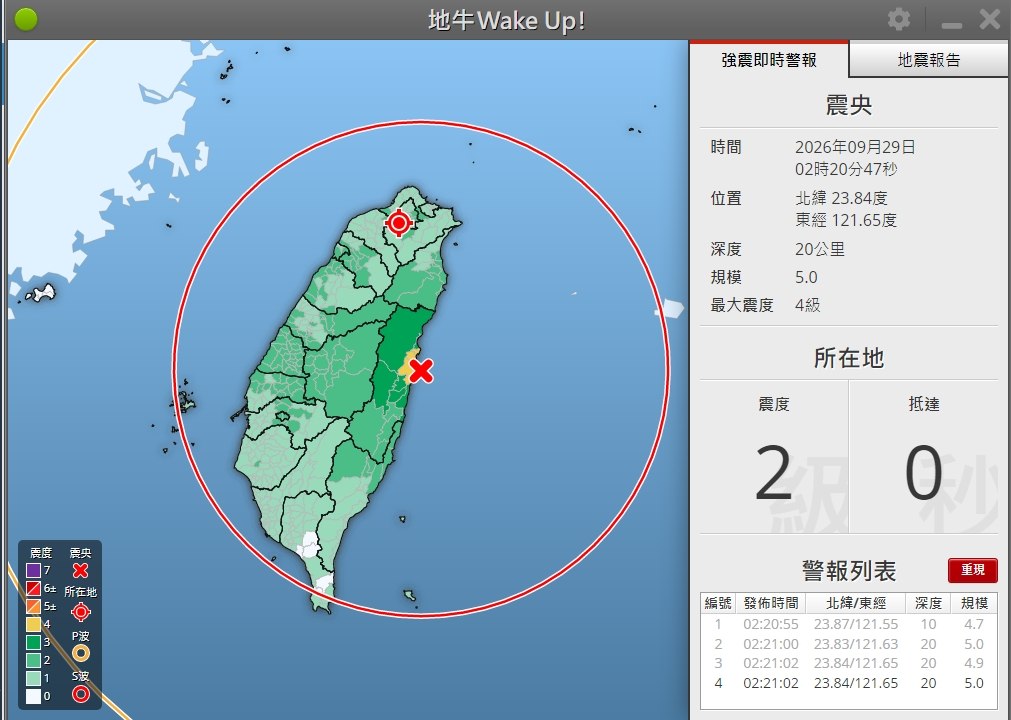Click the 發佈時間 column header

pos(771,603)
